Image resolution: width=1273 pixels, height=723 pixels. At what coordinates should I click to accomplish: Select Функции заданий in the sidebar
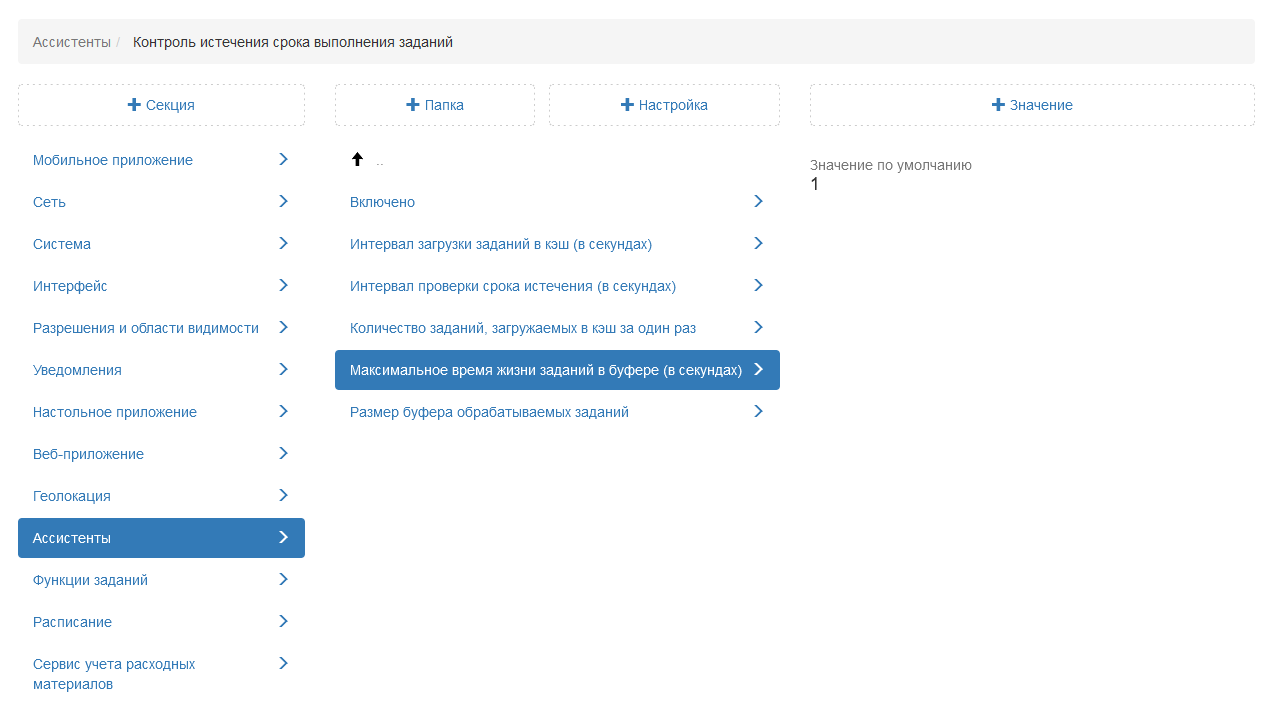click(x=90, y=580)
